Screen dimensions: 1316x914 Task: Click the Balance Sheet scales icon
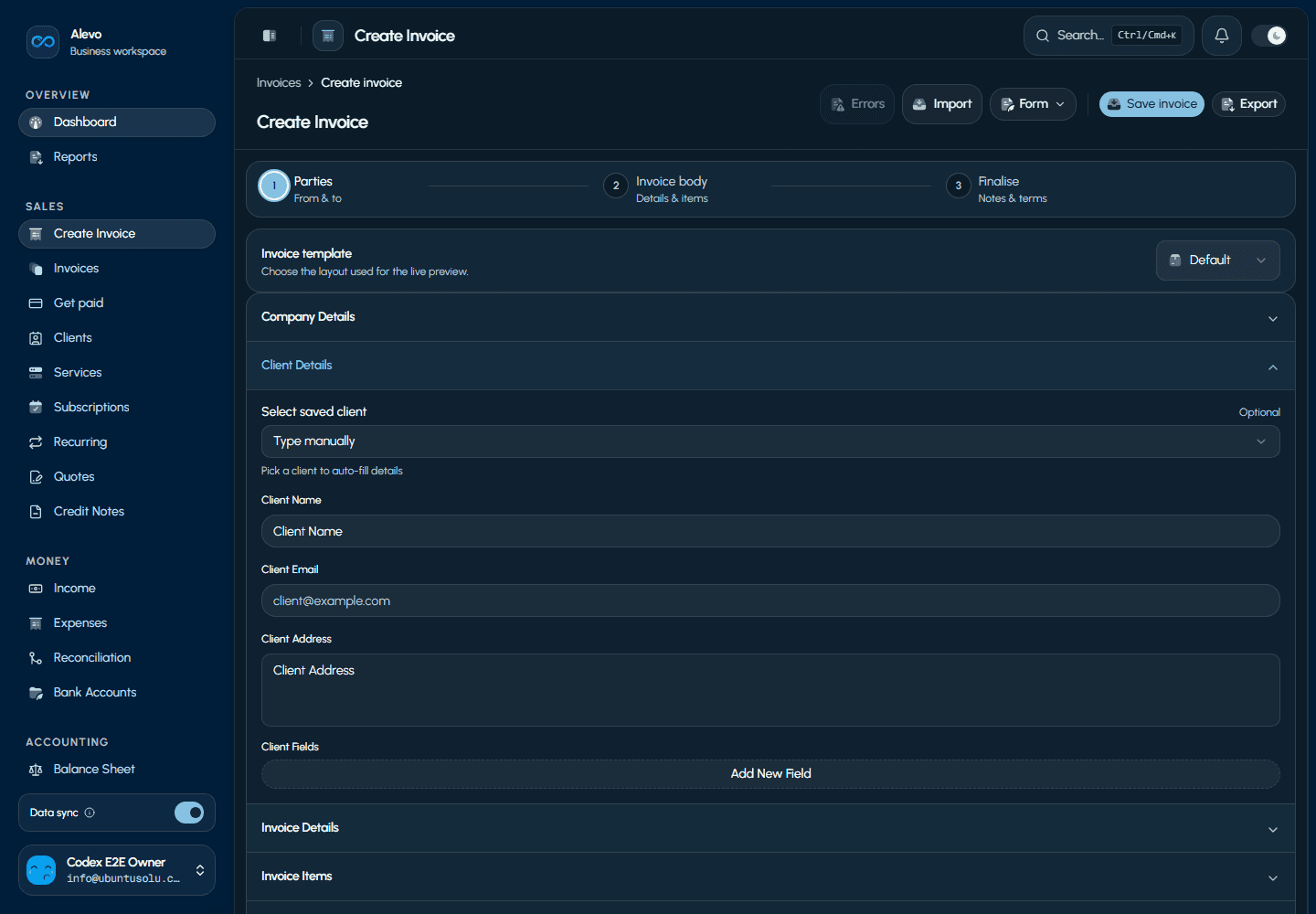36,770
